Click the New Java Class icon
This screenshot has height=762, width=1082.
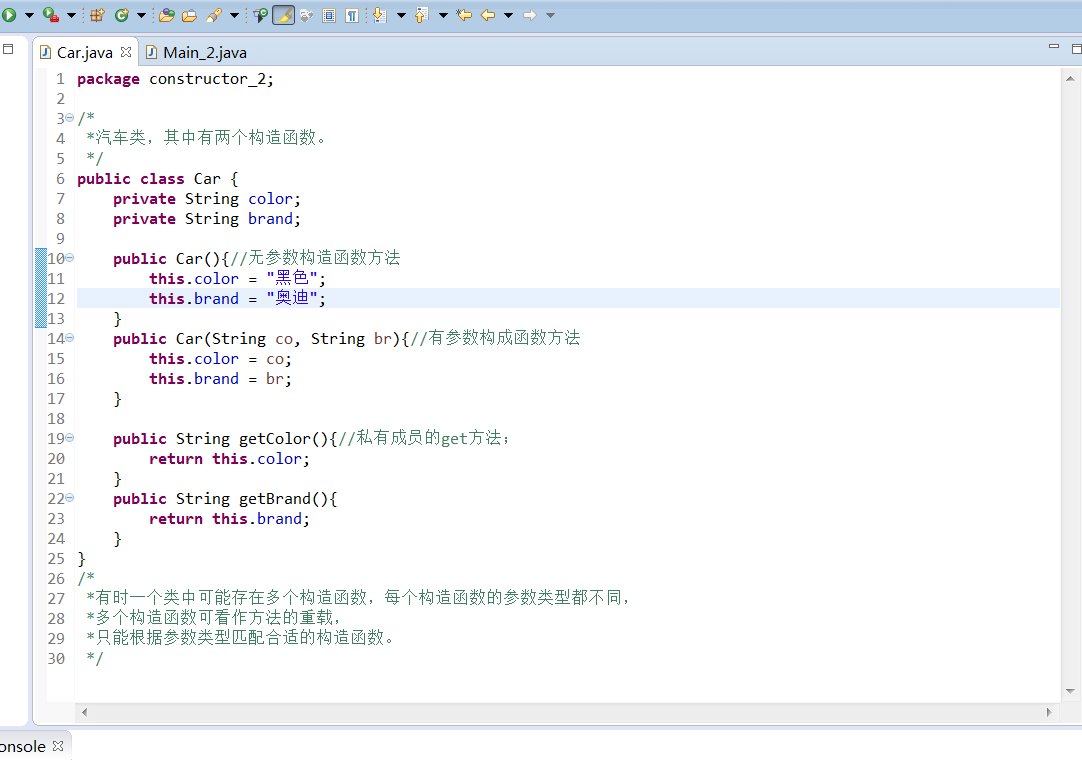click(x=121, y=15)
